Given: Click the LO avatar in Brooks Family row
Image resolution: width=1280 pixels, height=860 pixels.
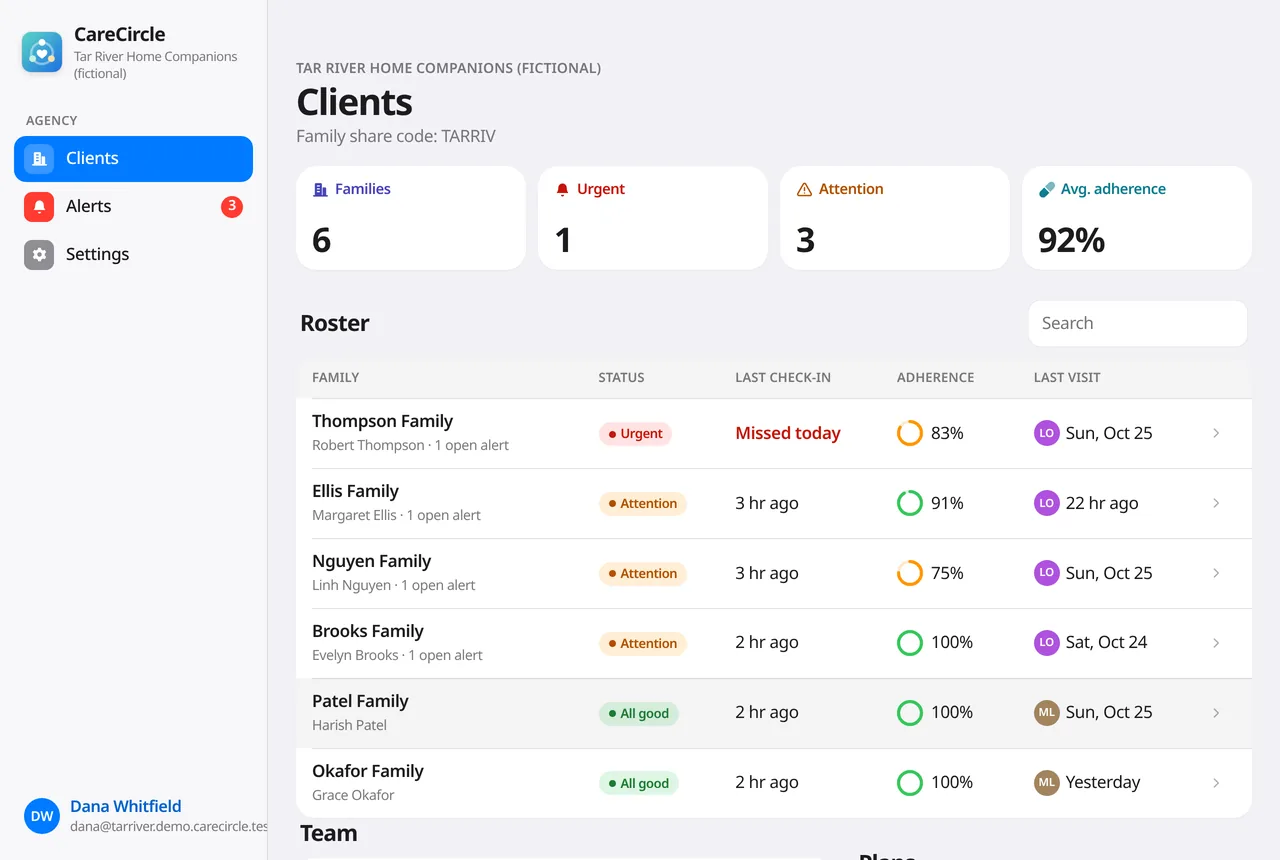Looking at the screenshot, I should click(x=1047, y=643).
